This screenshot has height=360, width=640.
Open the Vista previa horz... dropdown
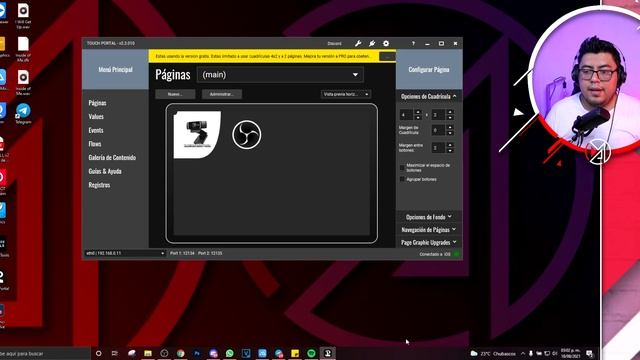pos(346,94)
